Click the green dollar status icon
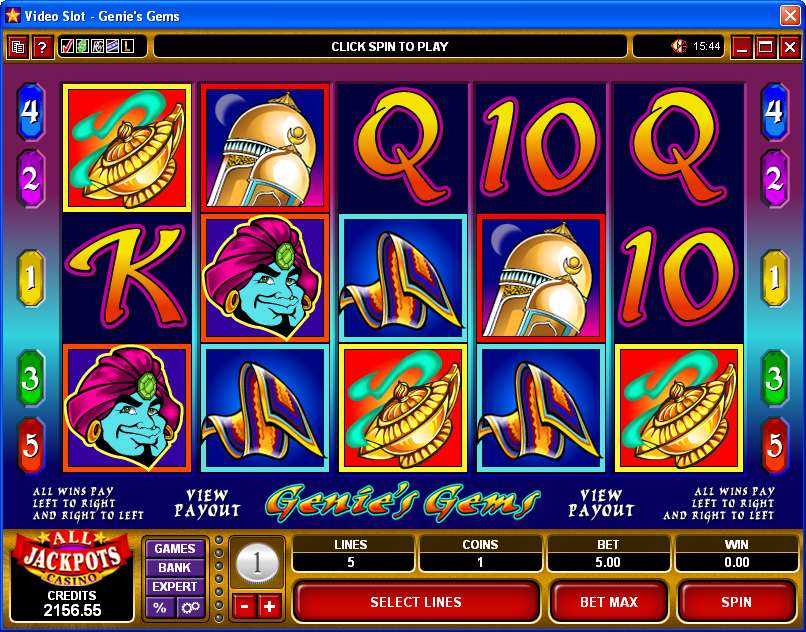Screen dimensions: 806x632 82,47
